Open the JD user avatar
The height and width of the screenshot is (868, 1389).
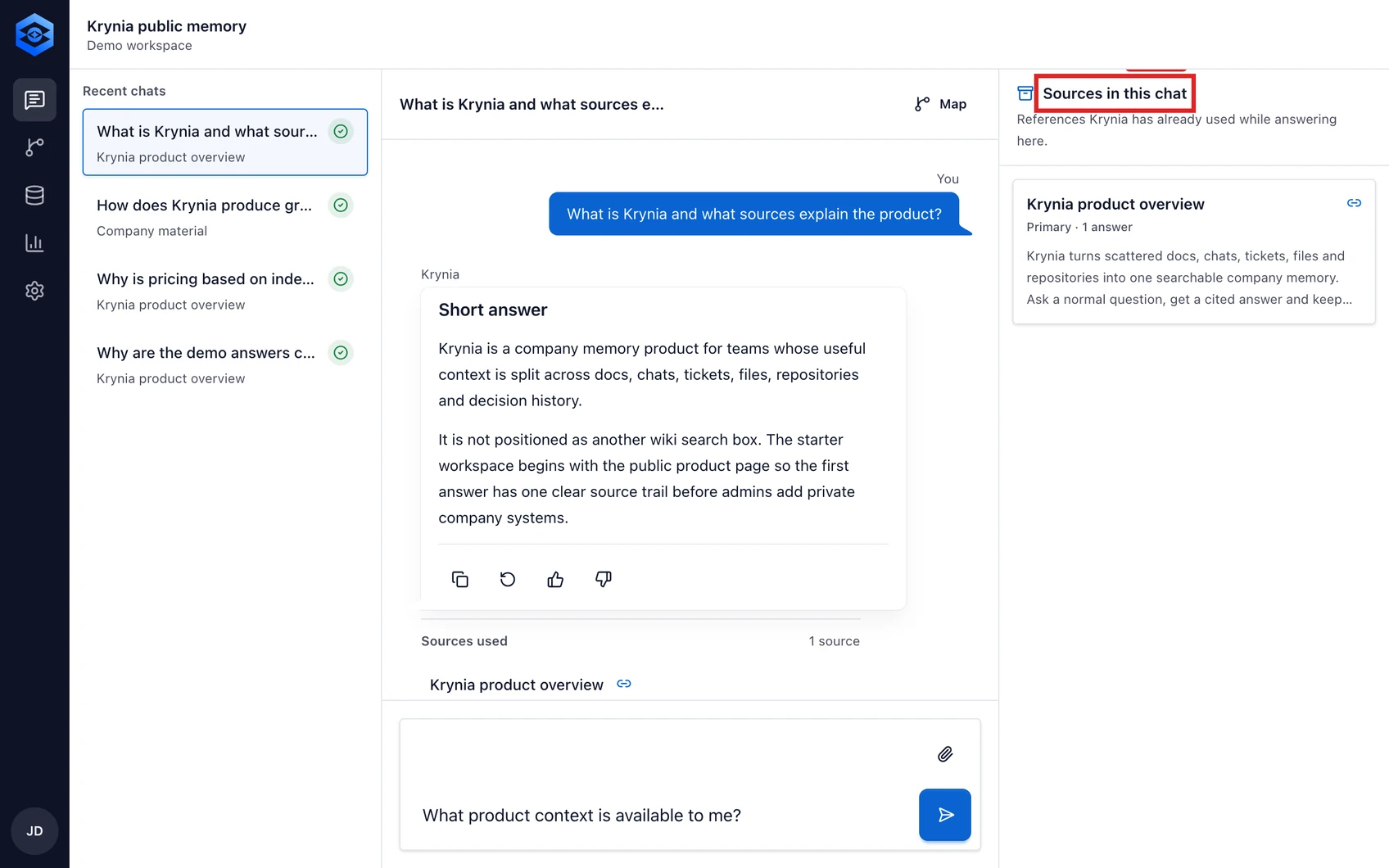coord(34,830)
